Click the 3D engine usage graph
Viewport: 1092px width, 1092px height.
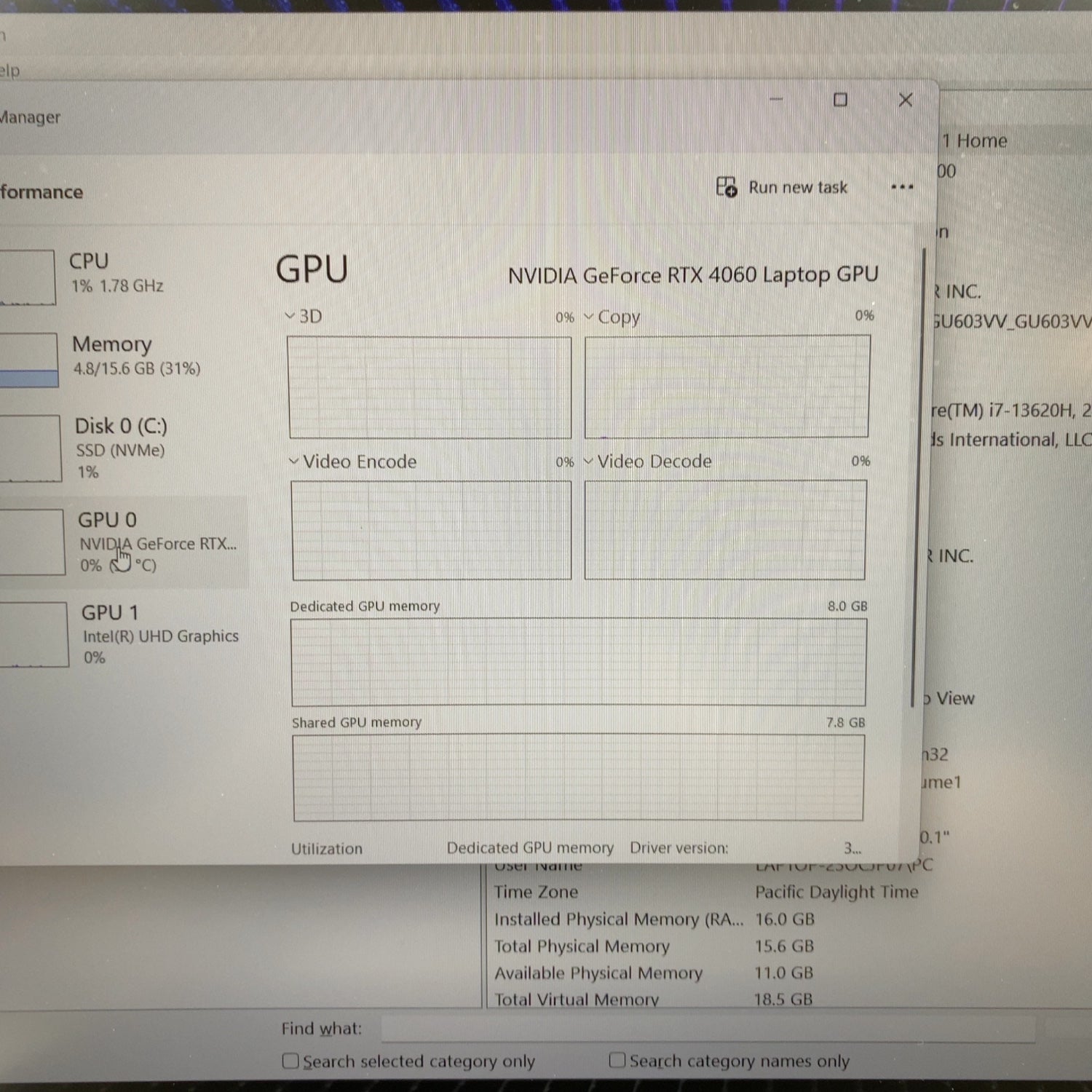430,387
